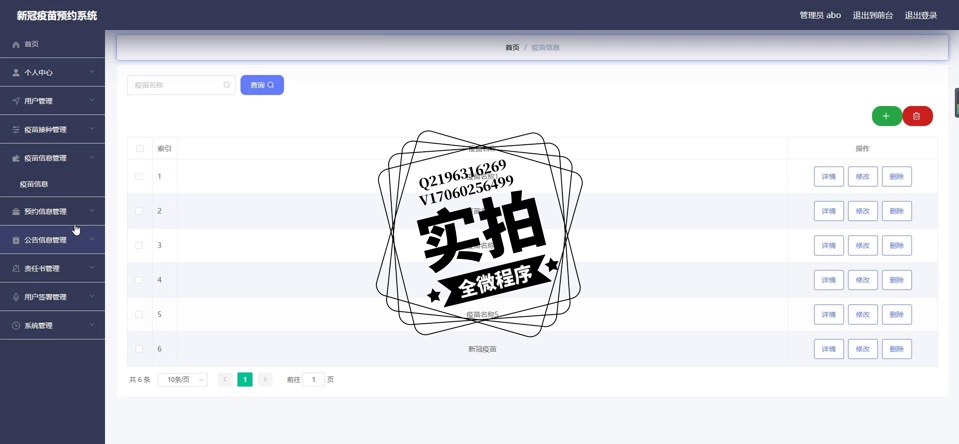
Task: Click the 查询 search button
Action: tap(262, 85)
